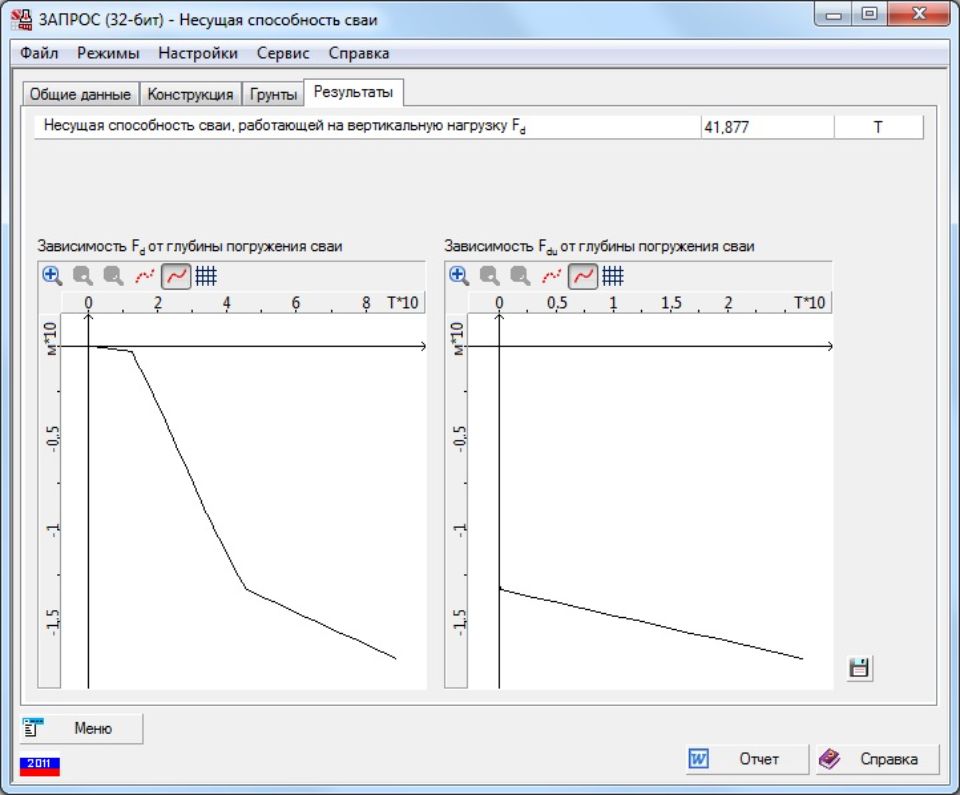The height and width of the screenshot is (795, 960).
Task: Click zoom in icon on left Fd graph
Action: [52, 275]
